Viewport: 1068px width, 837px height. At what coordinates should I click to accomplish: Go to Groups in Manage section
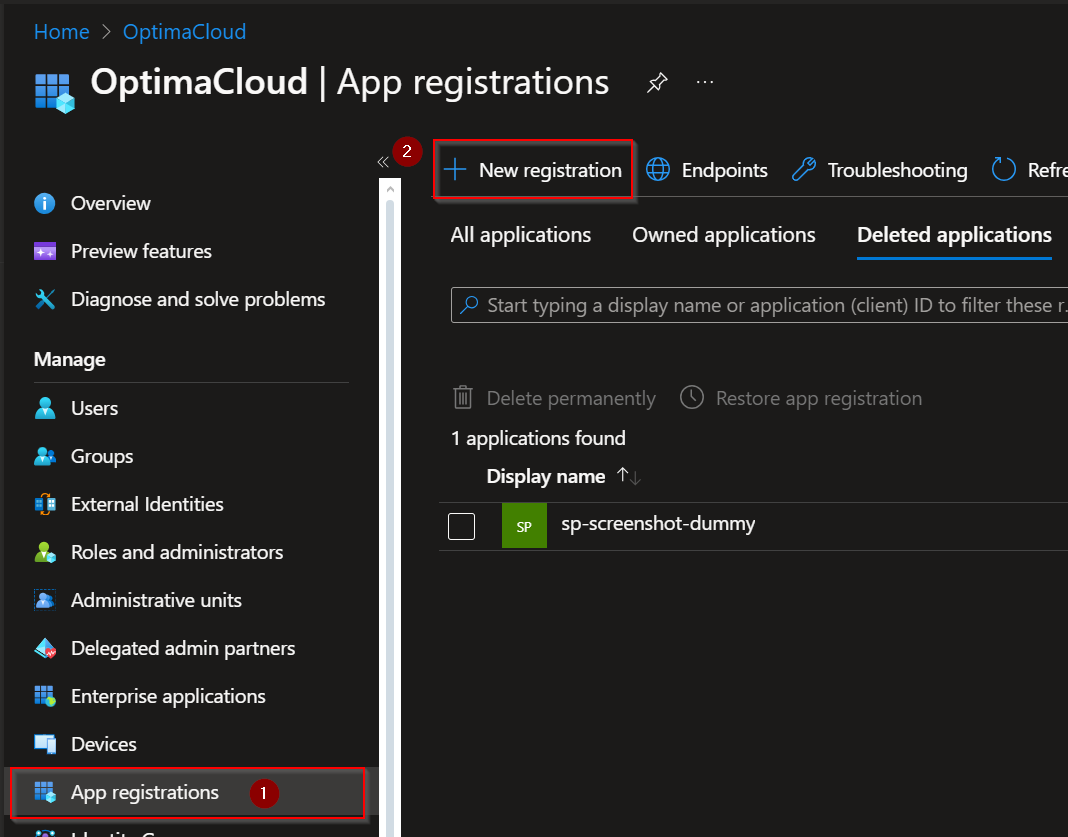(102, 456)
